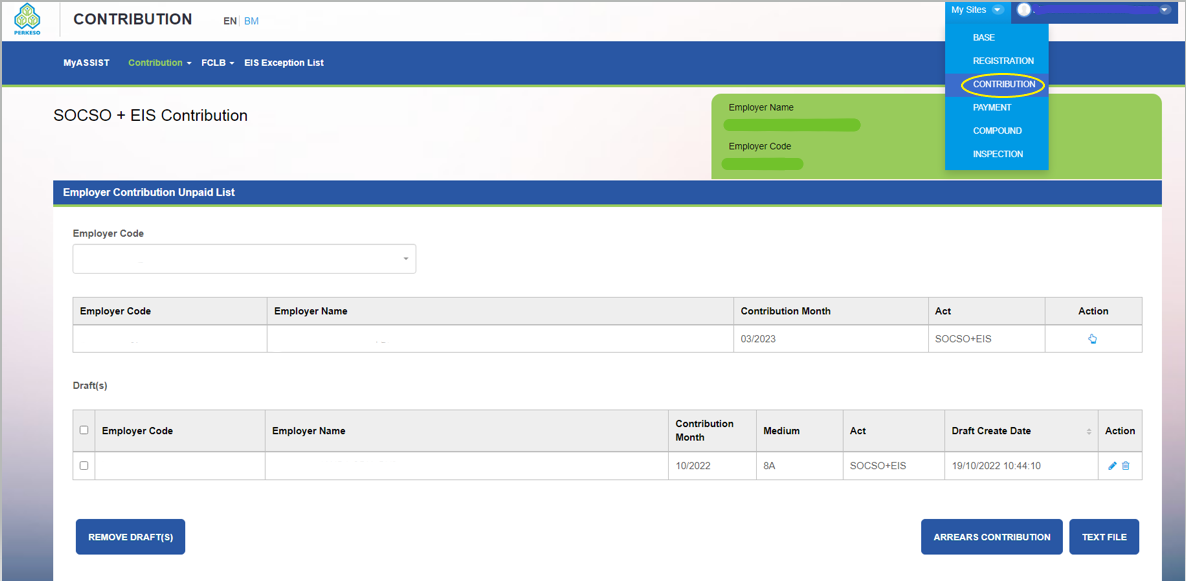Viewport: 1186px width, 581px height.
Task: Click the SOCSO+EIS cell in unpaid list
Action: pos(987,339)
